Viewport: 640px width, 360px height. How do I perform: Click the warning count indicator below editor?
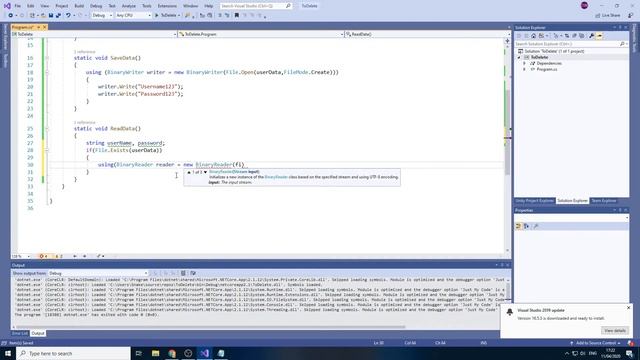tap(59, 256)
